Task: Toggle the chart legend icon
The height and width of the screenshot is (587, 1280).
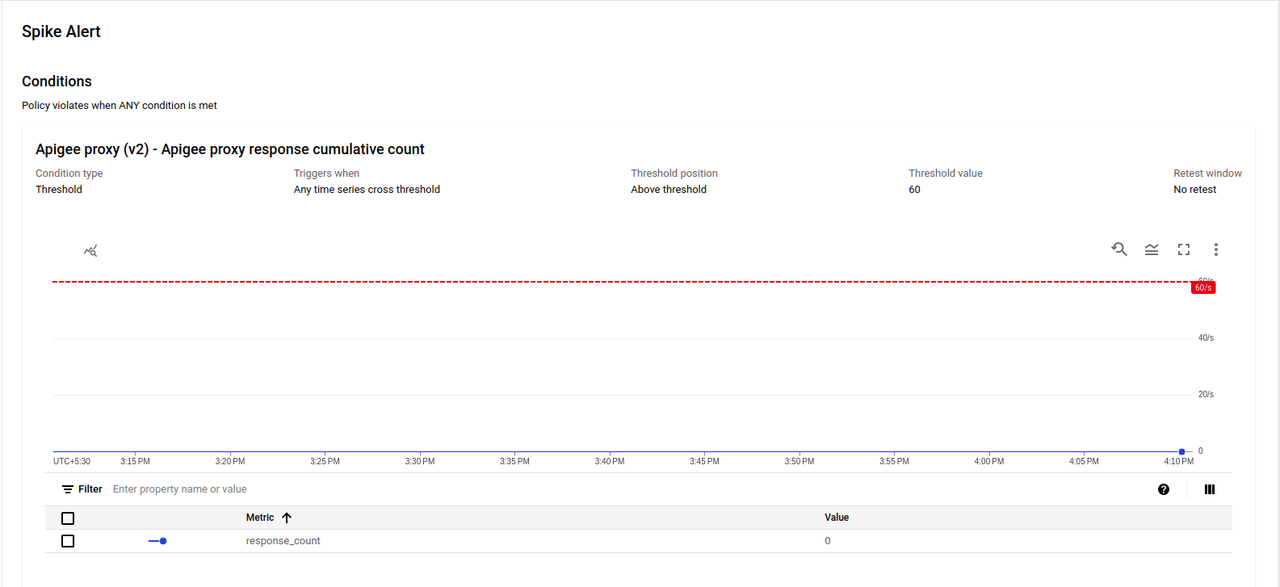Action: (1151, 250)
